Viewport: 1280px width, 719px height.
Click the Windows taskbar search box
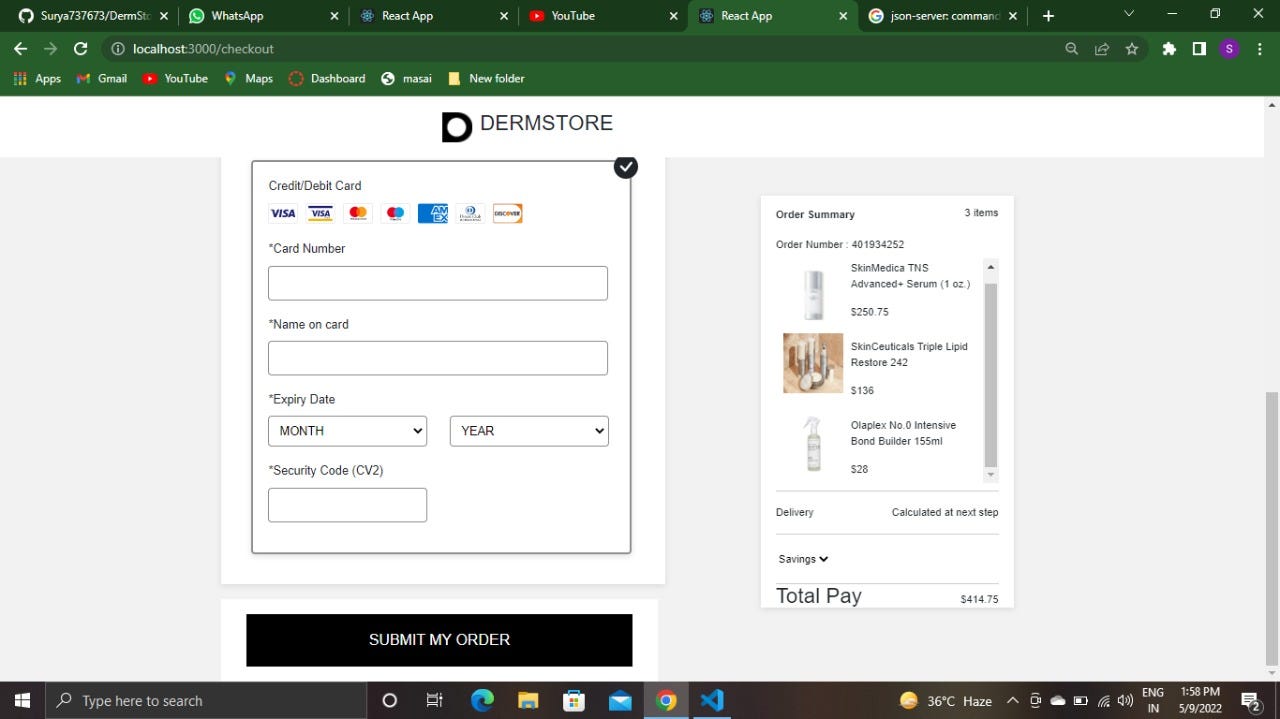click(206, 700)
